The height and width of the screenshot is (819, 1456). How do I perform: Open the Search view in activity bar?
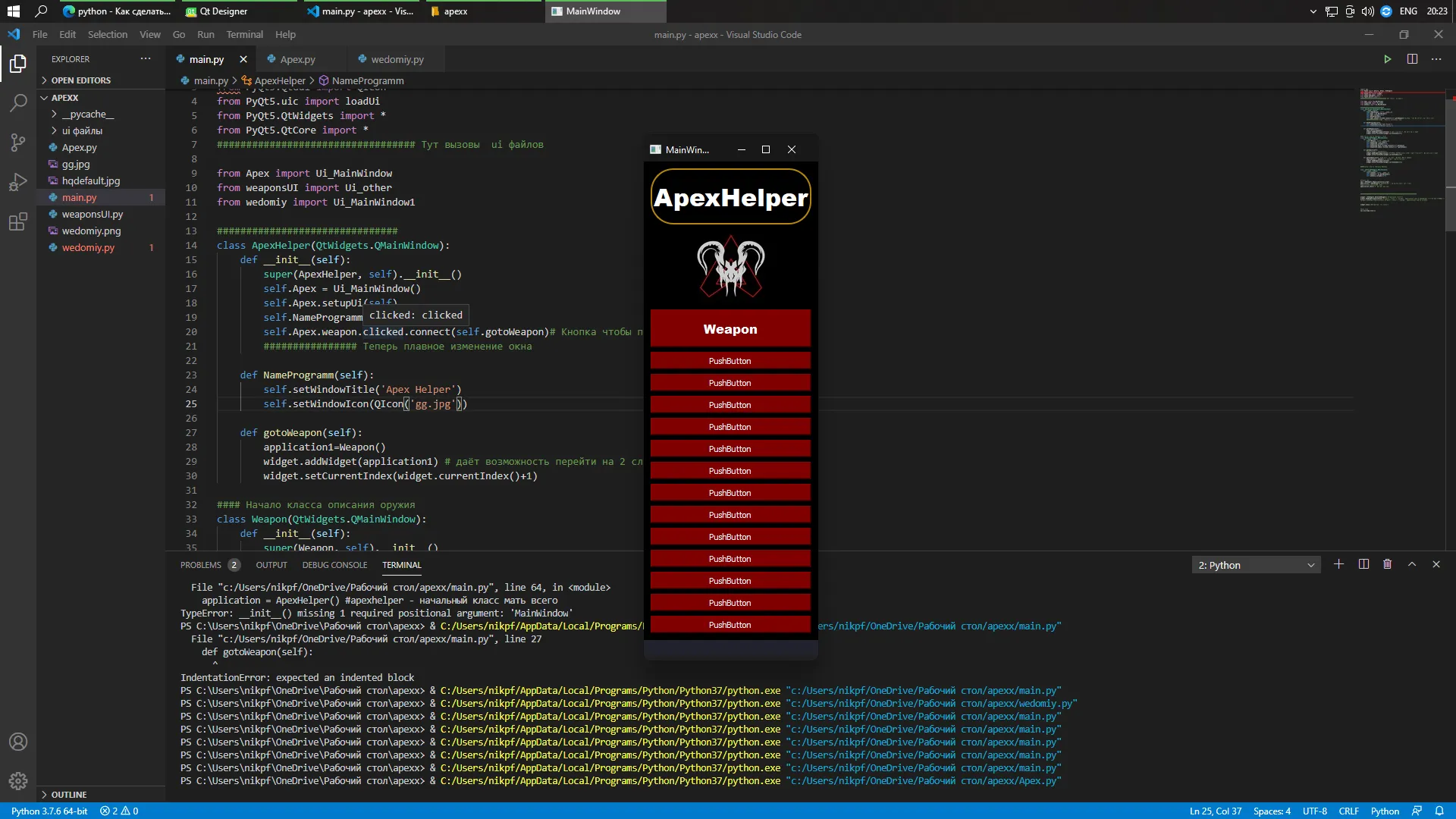[x=18, y=103]
